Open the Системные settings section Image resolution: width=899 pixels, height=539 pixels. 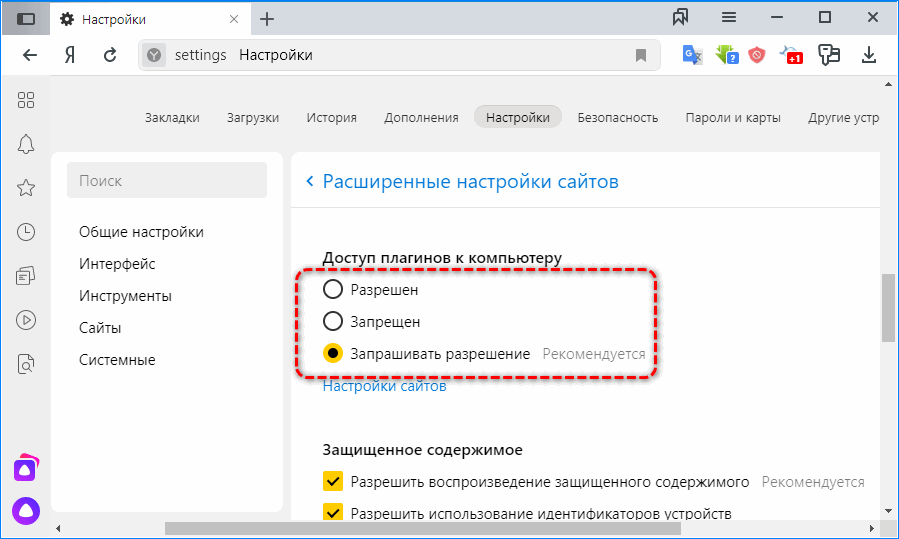pyautogui.click(x=117, y=360)
